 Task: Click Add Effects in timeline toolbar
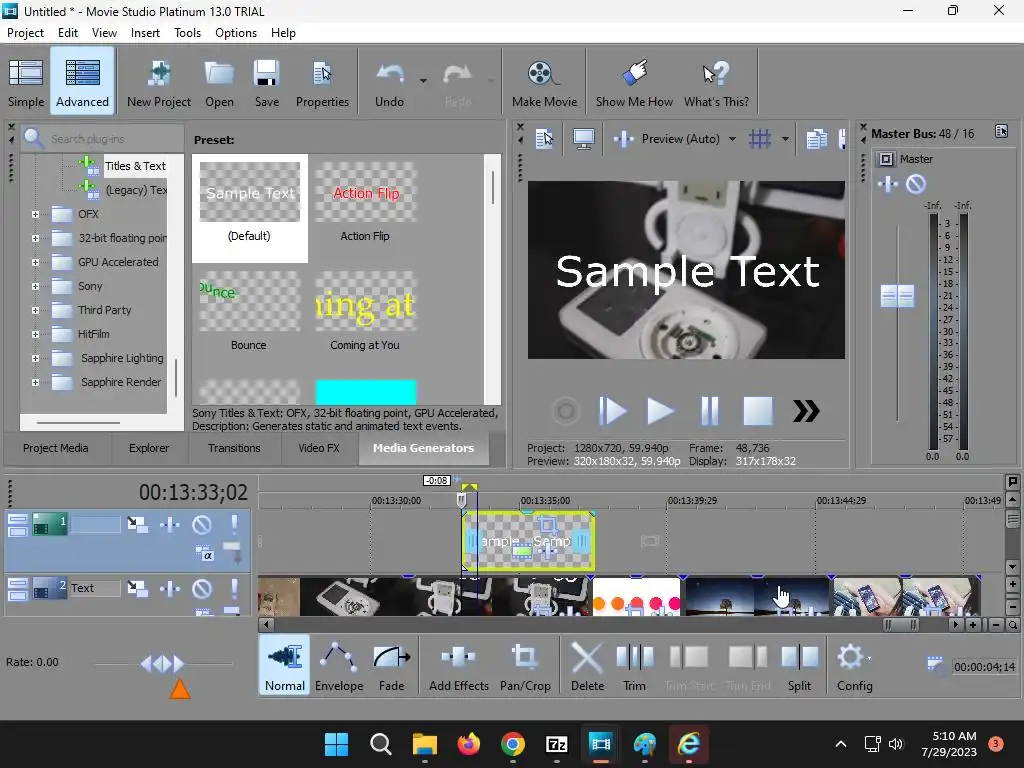tap(458, 665)
